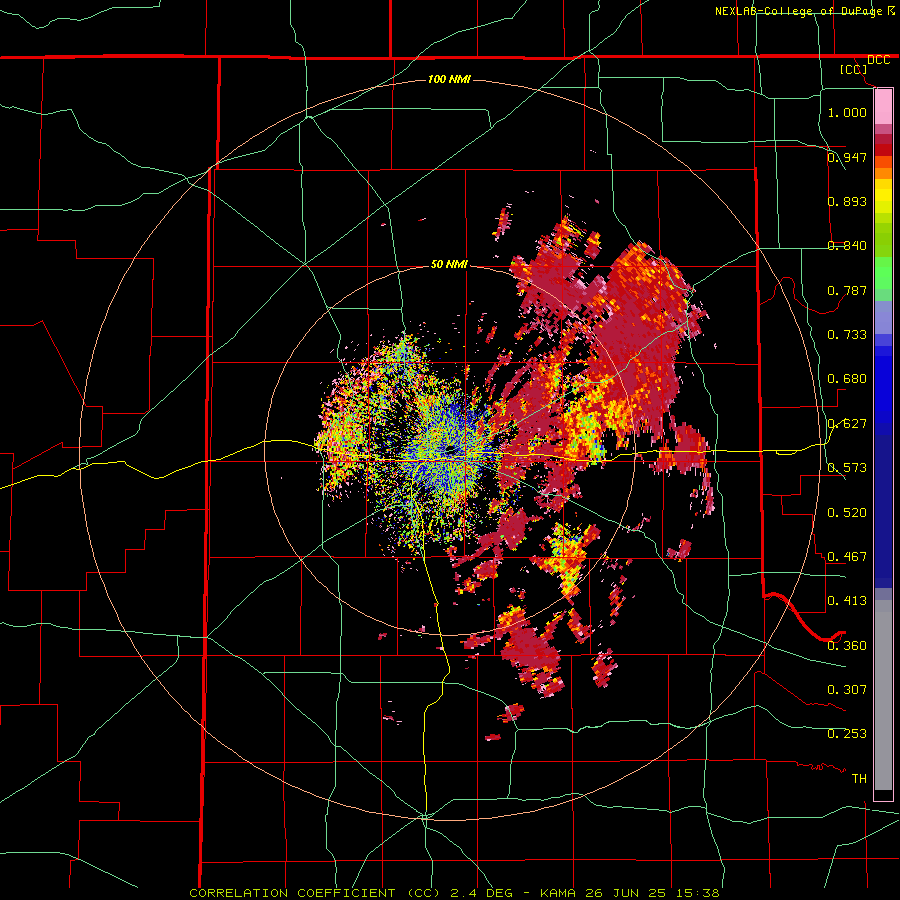
Task: Click the 0.360 legend value
Action: click(x=847, y=645)
